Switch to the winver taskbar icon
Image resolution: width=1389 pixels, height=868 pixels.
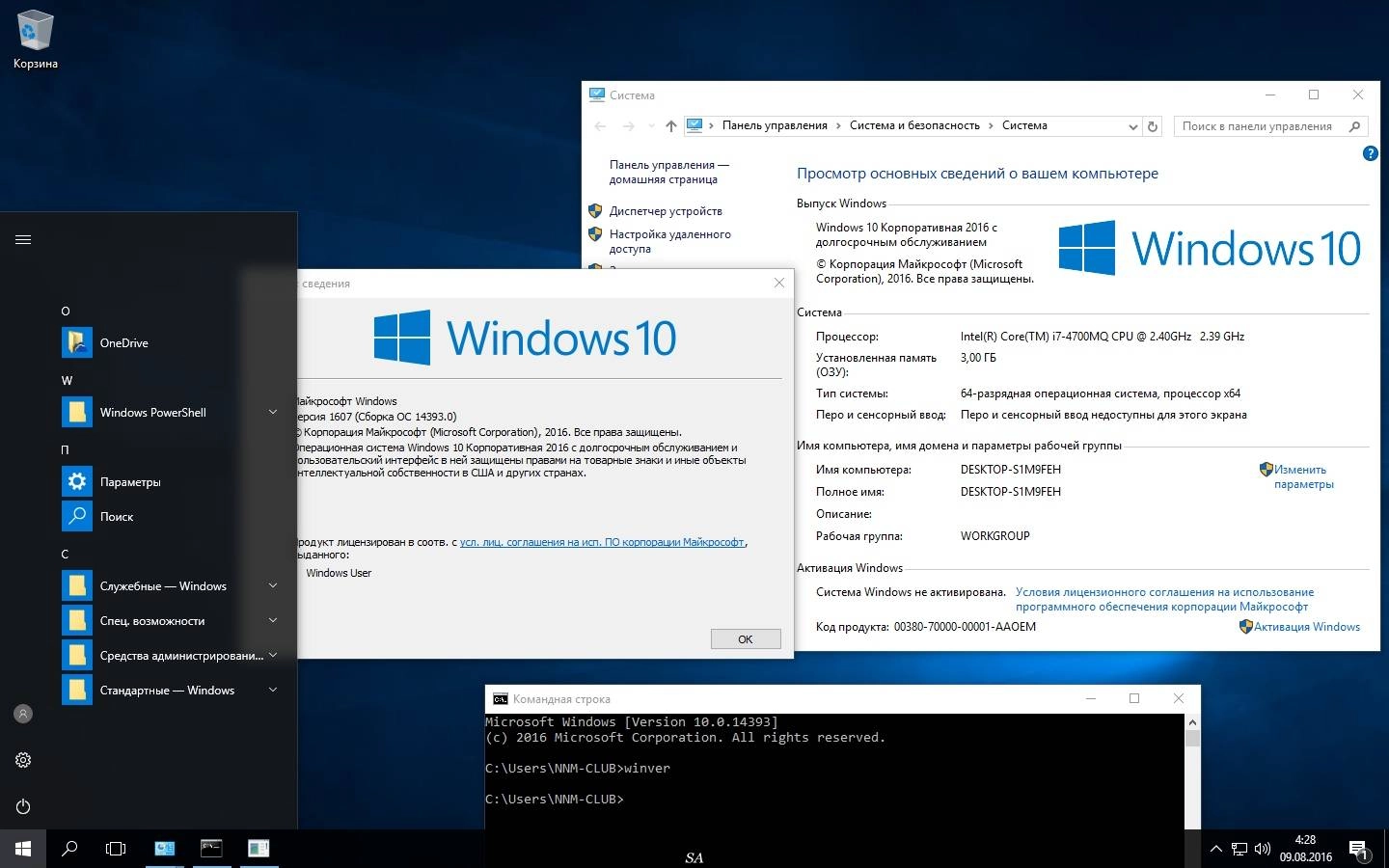(259, 849)
